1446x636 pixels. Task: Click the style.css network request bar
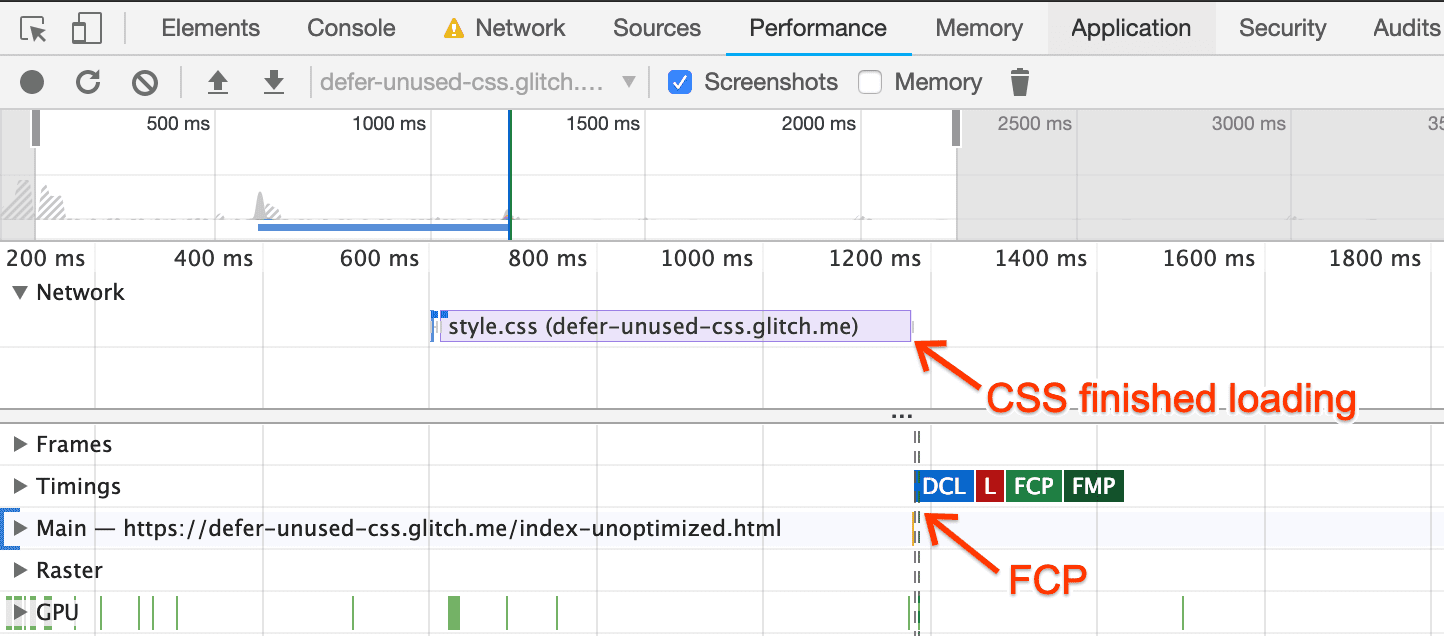(x=670, y=325)
